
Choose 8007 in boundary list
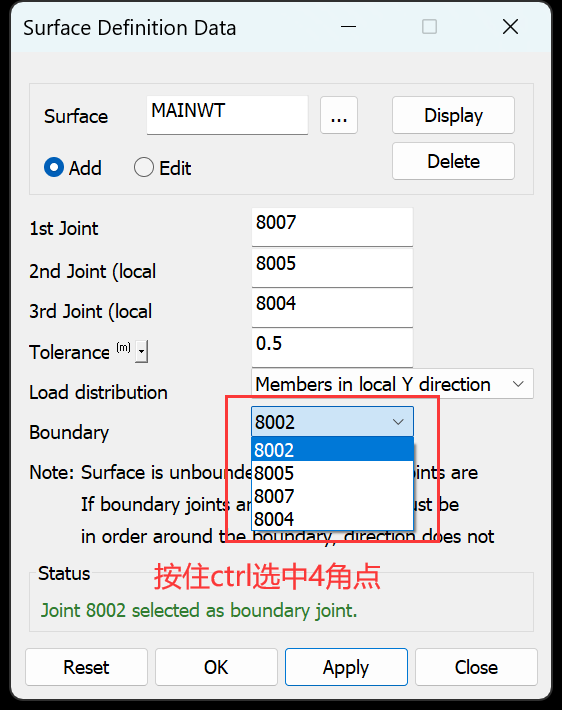point(332,496)
